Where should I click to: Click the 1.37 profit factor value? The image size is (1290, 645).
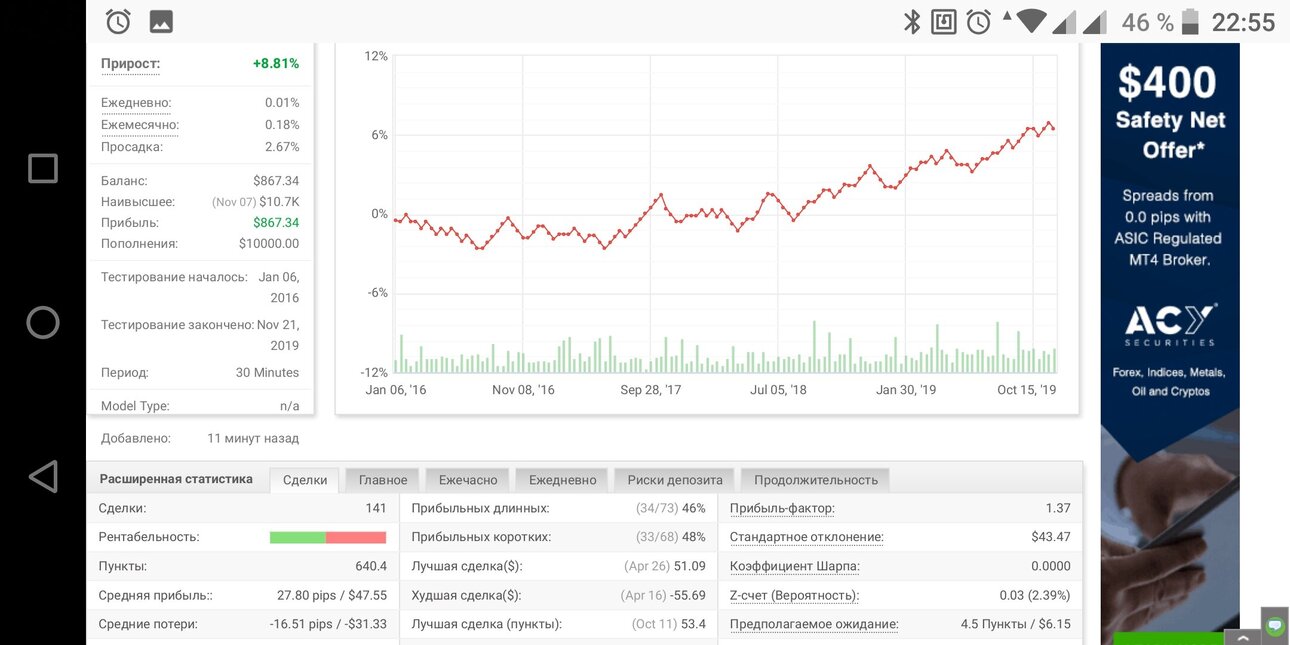(x=1058, y=508)
